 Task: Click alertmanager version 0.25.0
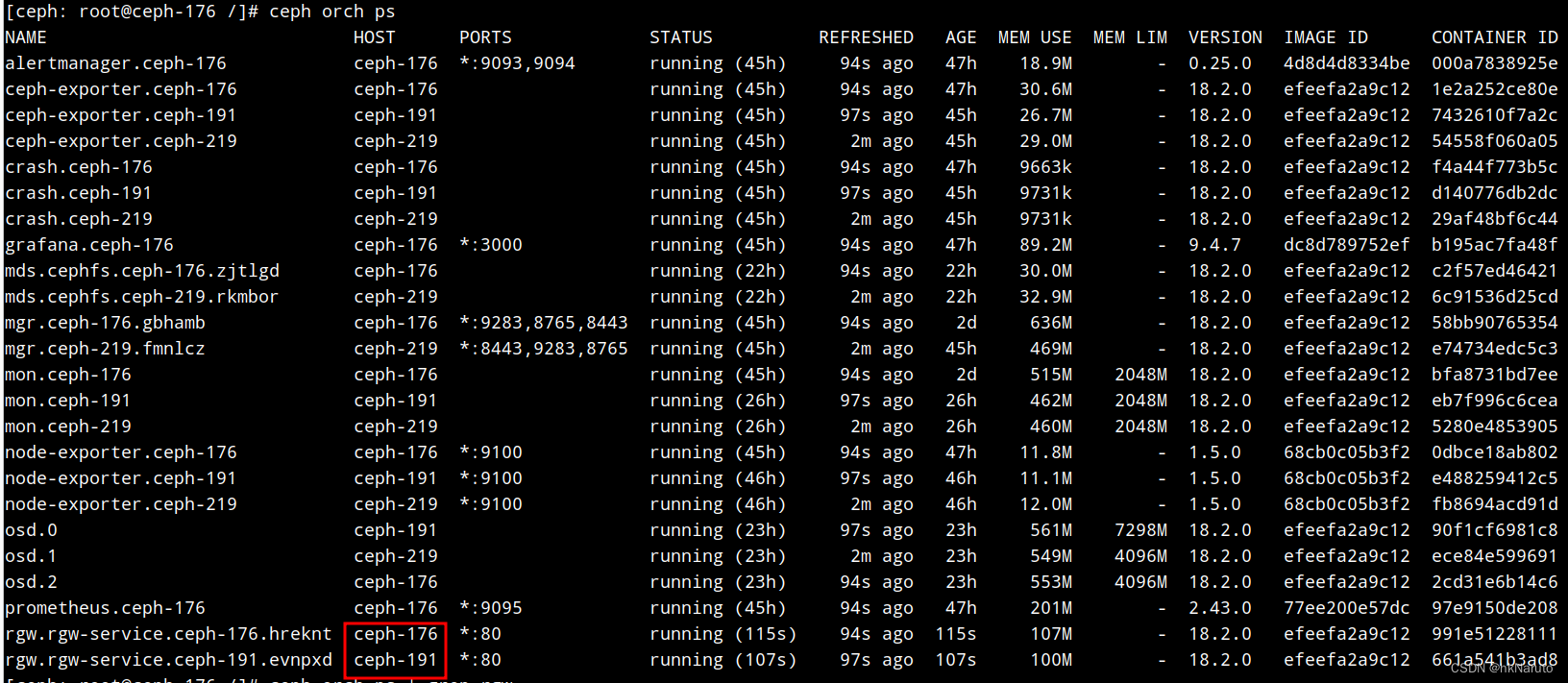(1220, 63)
